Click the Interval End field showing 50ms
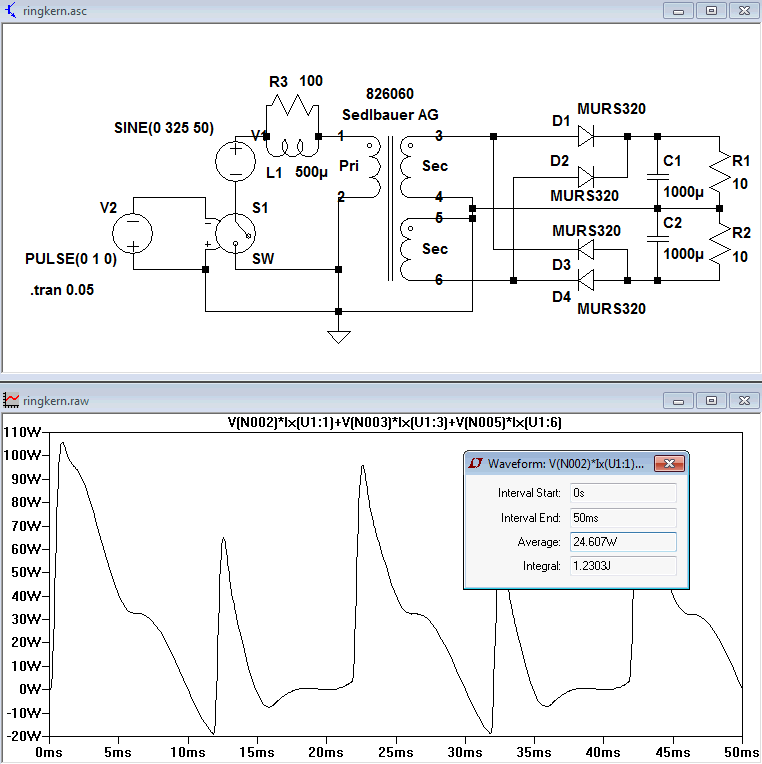The width and height of the screenshot is (762, 764). [x=623, y=517]
